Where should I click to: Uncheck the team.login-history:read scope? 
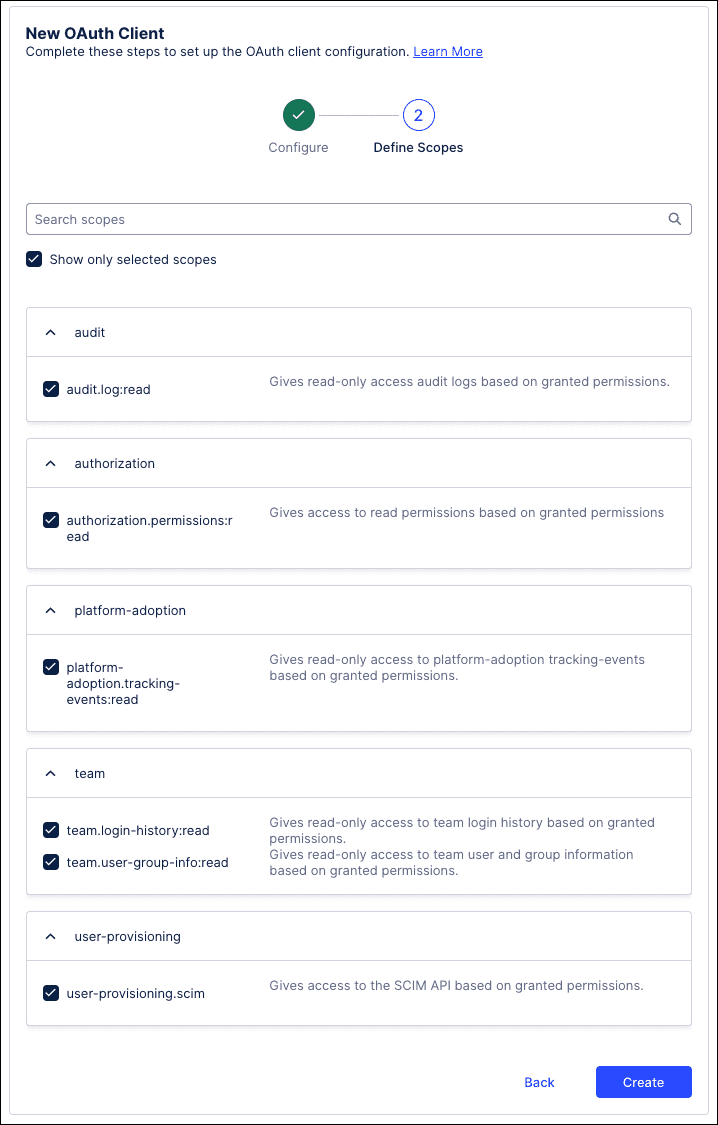coord(51,830)
